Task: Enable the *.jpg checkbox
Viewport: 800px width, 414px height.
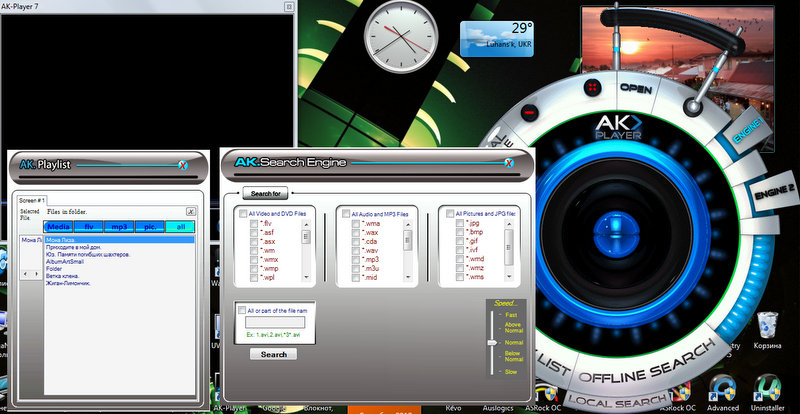Action: [460, 223]
